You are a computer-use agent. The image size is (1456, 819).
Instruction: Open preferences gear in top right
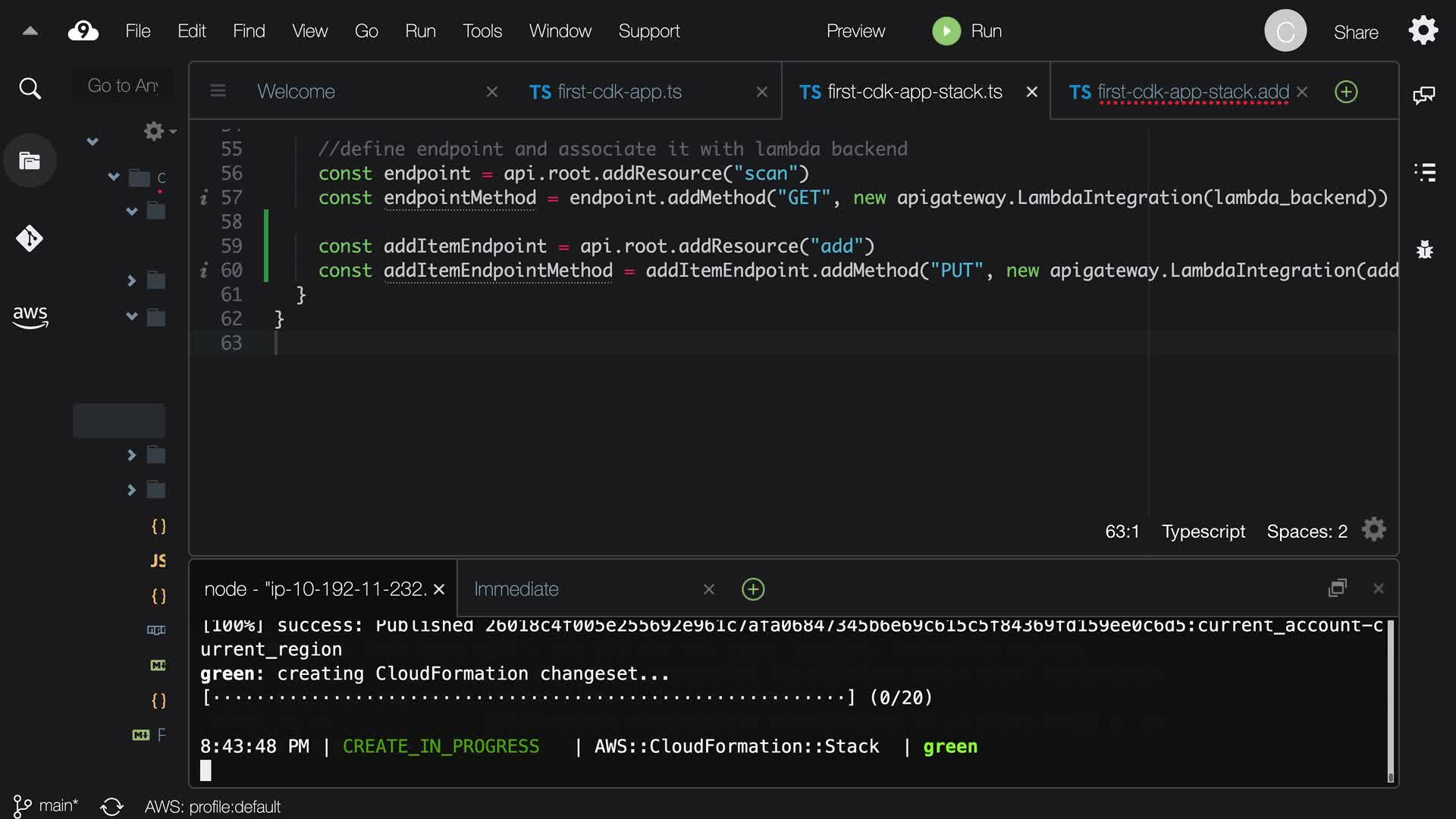click(1423, 31)
